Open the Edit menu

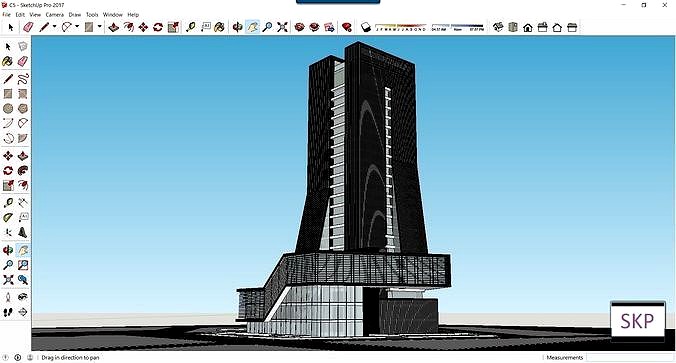(x=20, y=15)
